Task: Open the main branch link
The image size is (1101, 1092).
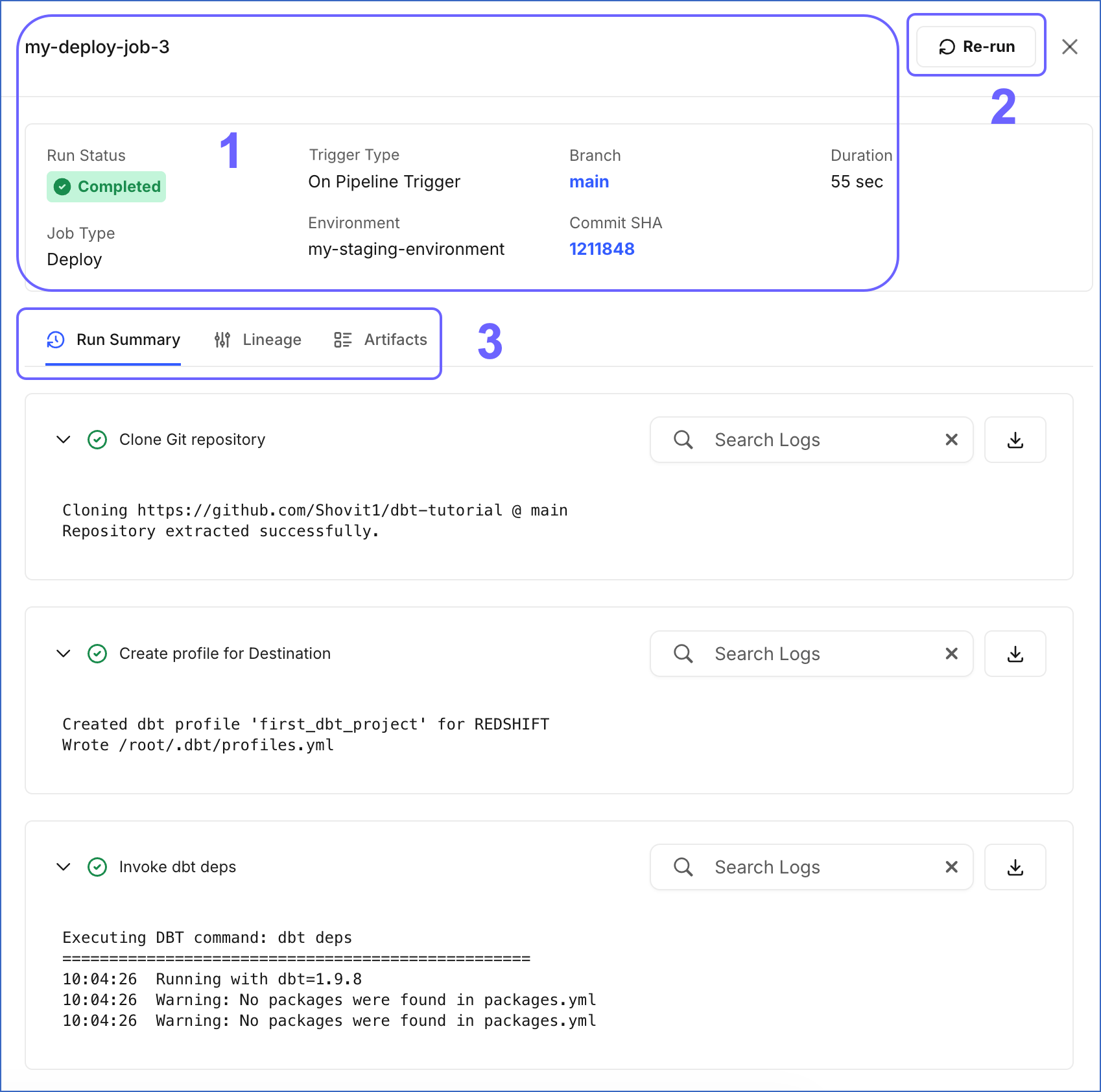Action: point(589,182)
